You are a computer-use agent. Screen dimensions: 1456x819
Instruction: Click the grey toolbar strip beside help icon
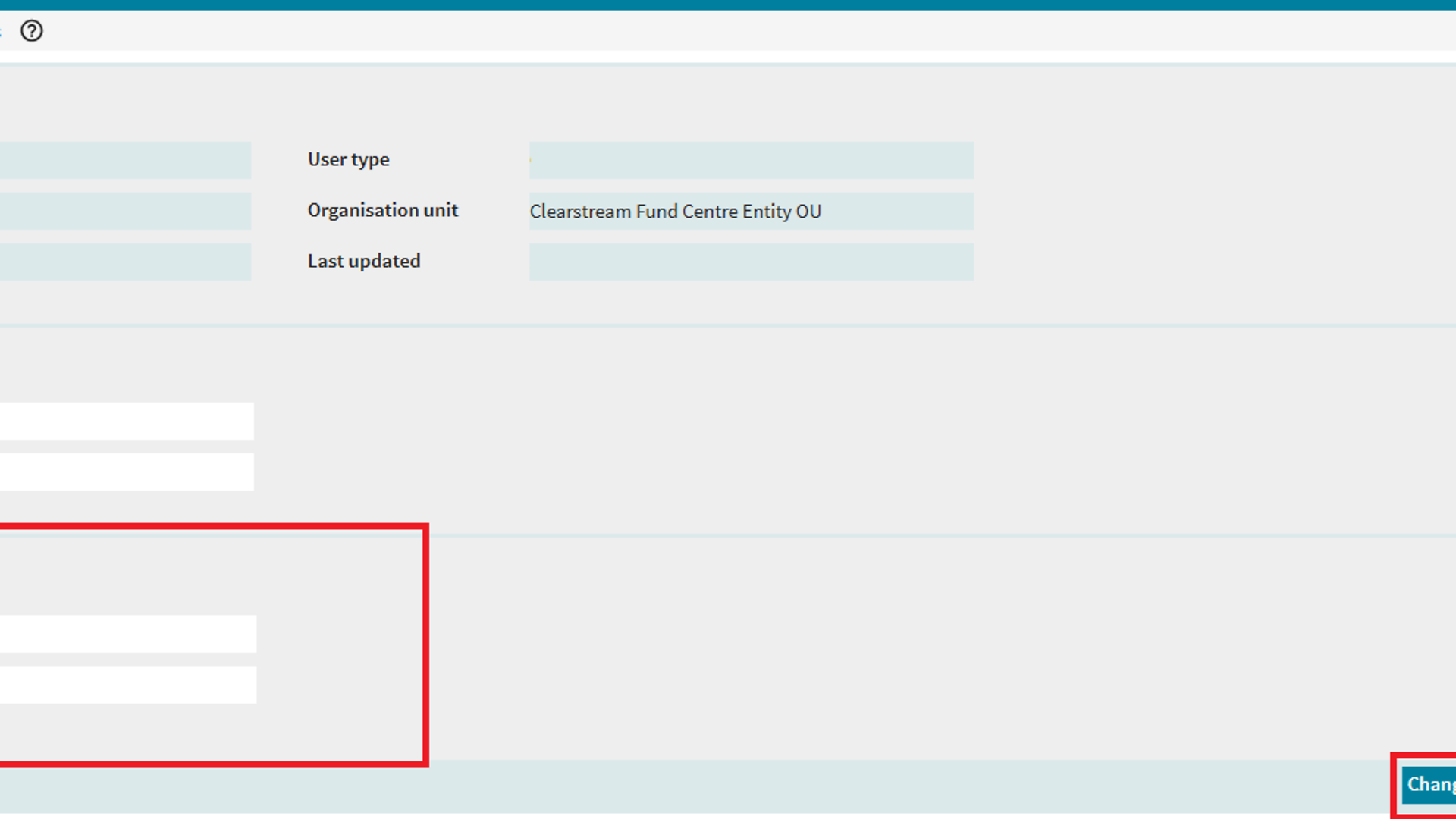pyautogui.click(x=728, y=31)
